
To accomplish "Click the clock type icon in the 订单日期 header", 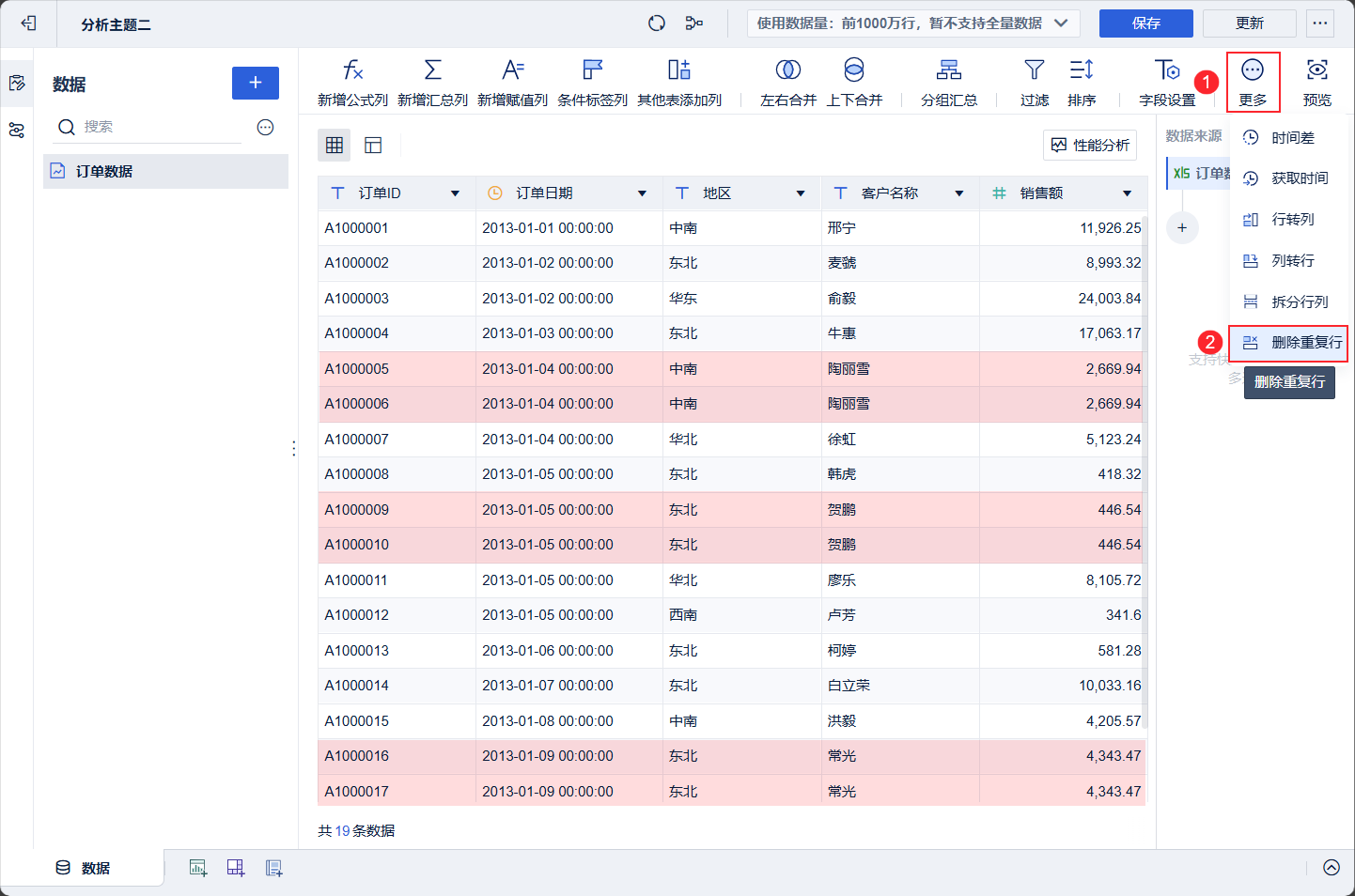I will click(495, 193).
